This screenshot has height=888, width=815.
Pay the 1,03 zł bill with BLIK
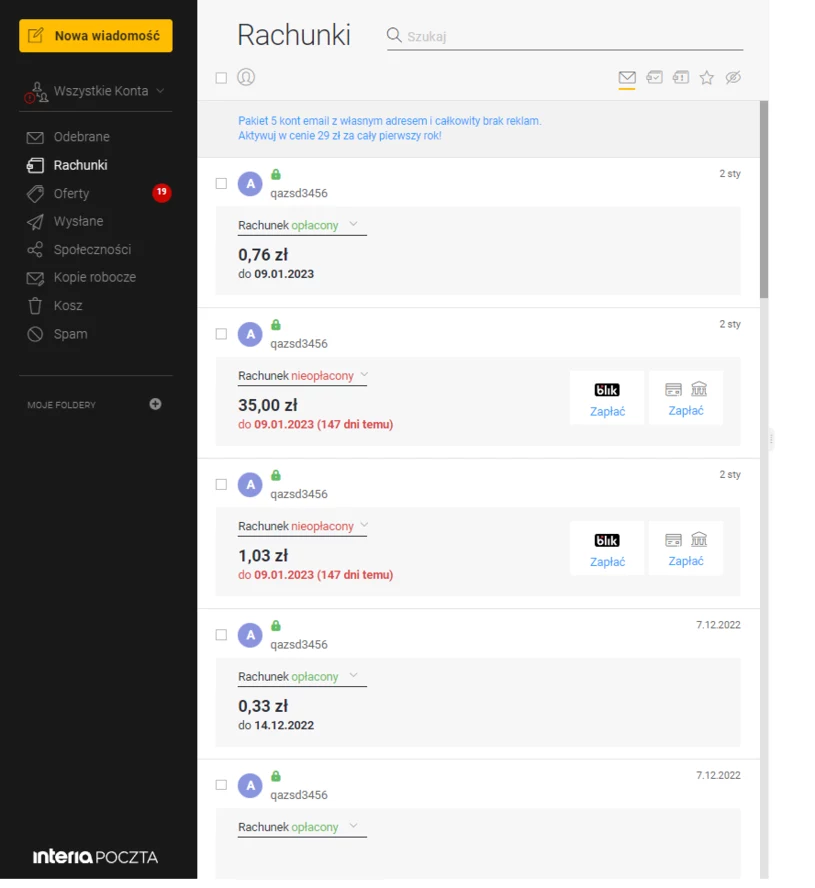coord(607,549)
